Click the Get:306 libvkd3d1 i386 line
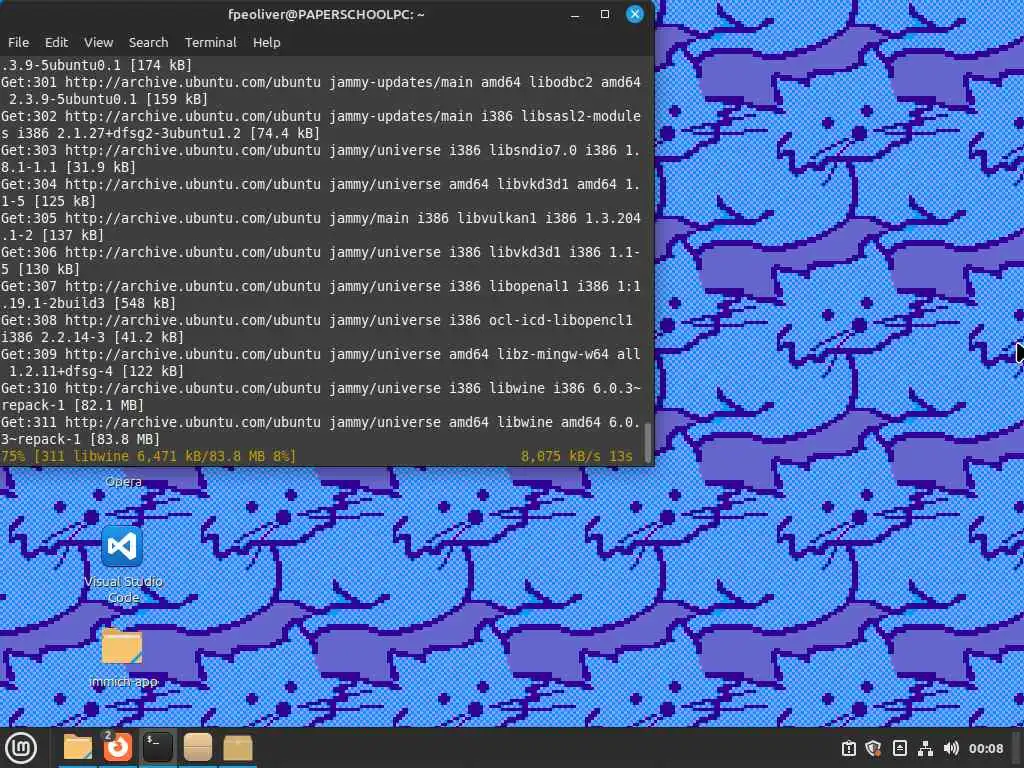Image resolution: width=1024 pixels, height=768 pixels. pos(321,261)
